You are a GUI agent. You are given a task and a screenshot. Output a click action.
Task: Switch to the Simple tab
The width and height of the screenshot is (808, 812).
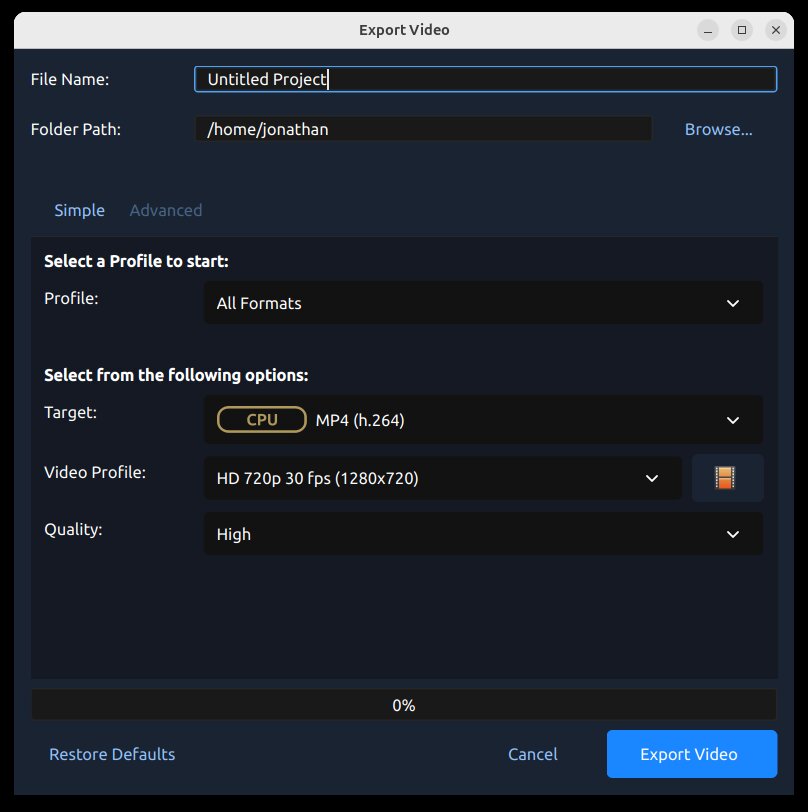[79, 210]
